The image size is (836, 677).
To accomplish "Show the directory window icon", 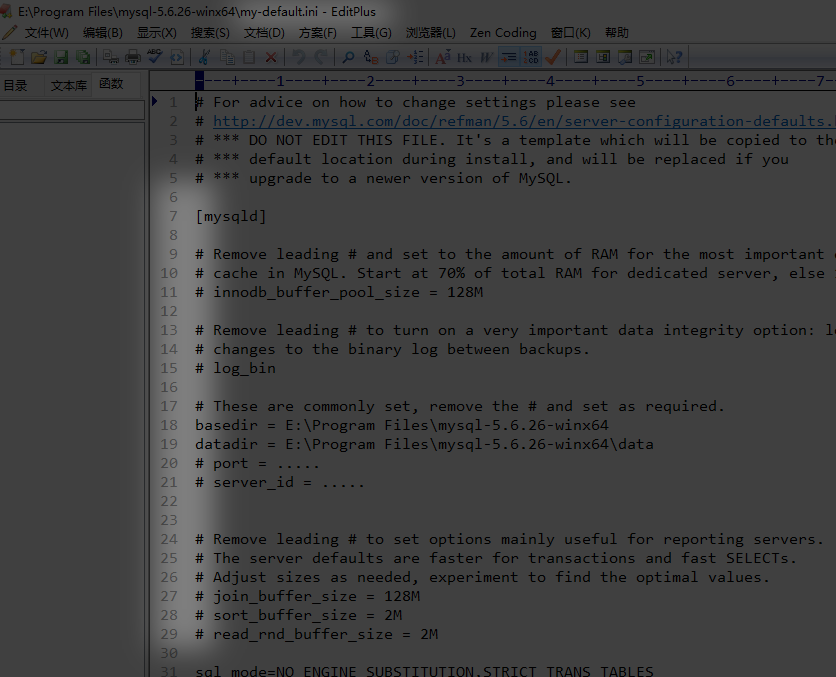I will [581, 57].
